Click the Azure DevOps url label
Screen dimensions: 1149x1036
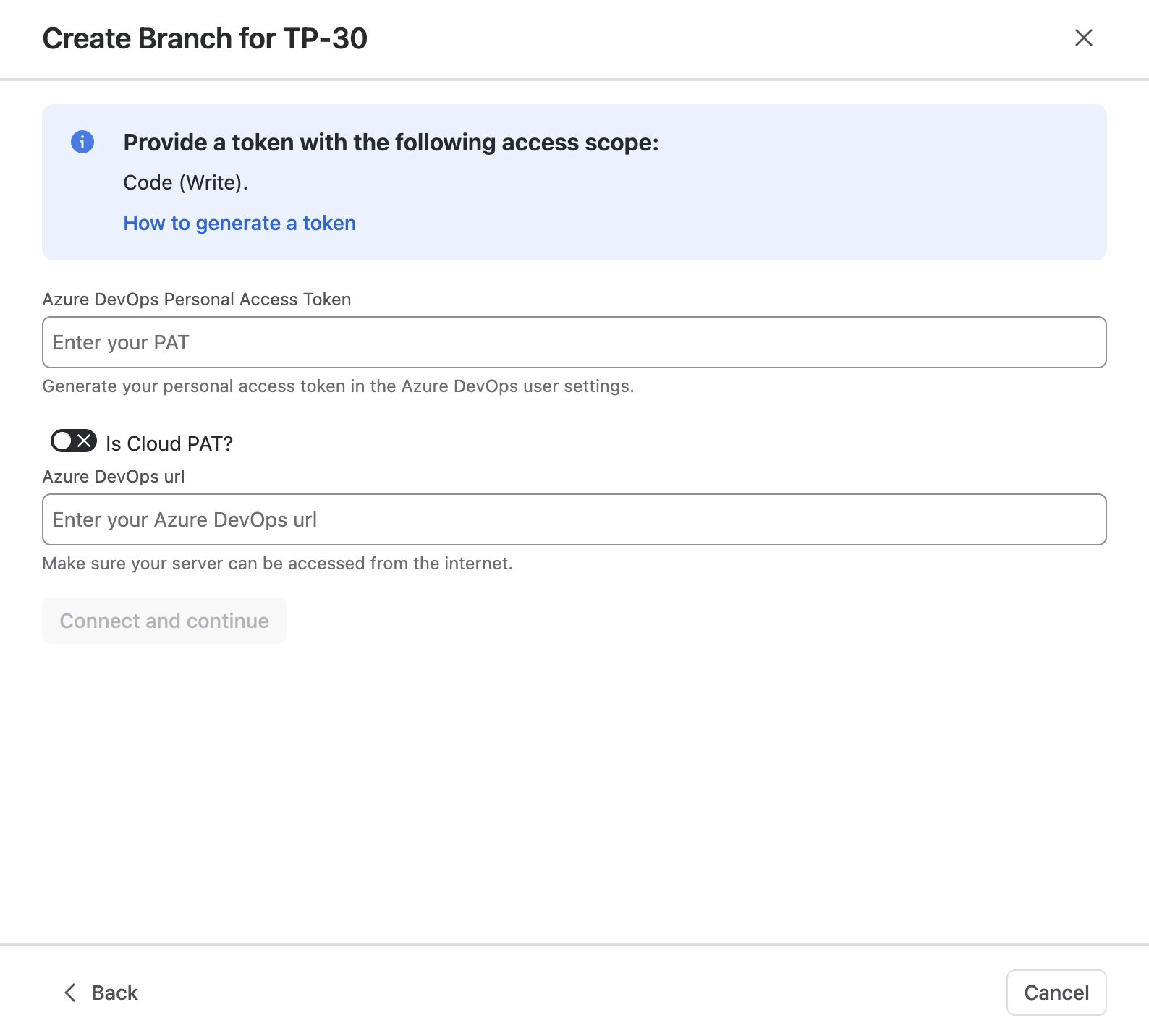[x=114, y=477]
